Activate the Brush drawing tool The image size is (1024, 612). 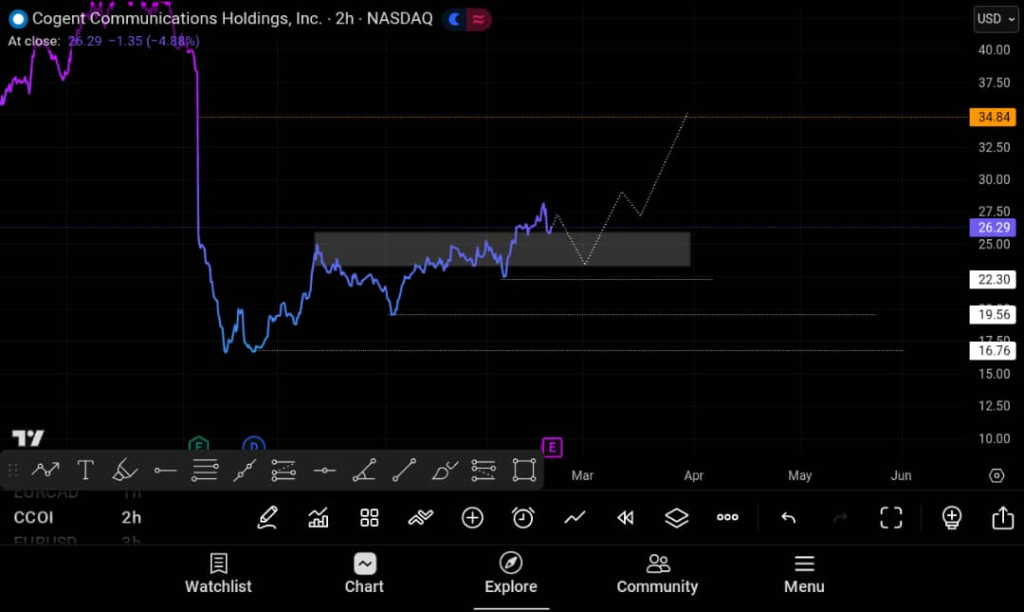125,470
